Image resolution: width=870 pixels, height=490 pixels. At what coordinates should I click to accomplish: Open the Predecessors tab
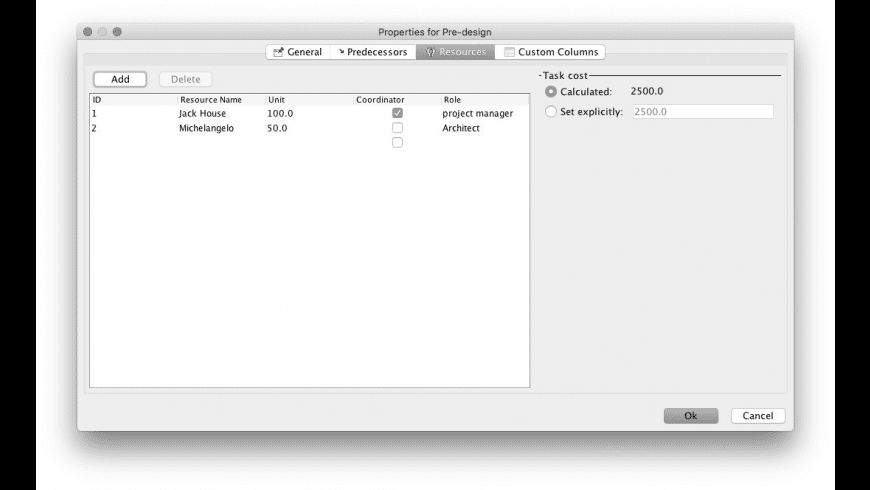373,52
